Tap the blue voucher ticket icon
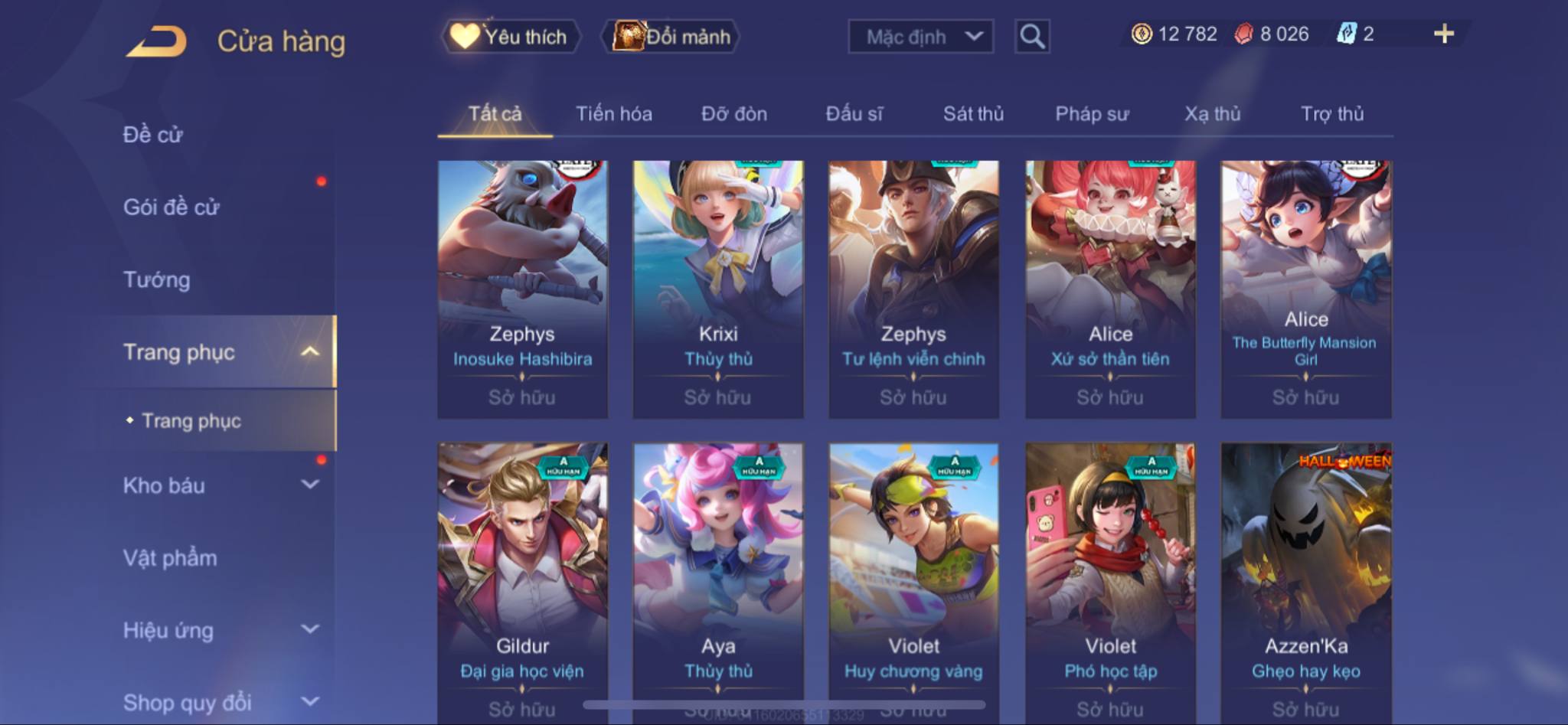The width and height of the screenshot is (1568, 725). [1347, 34]
